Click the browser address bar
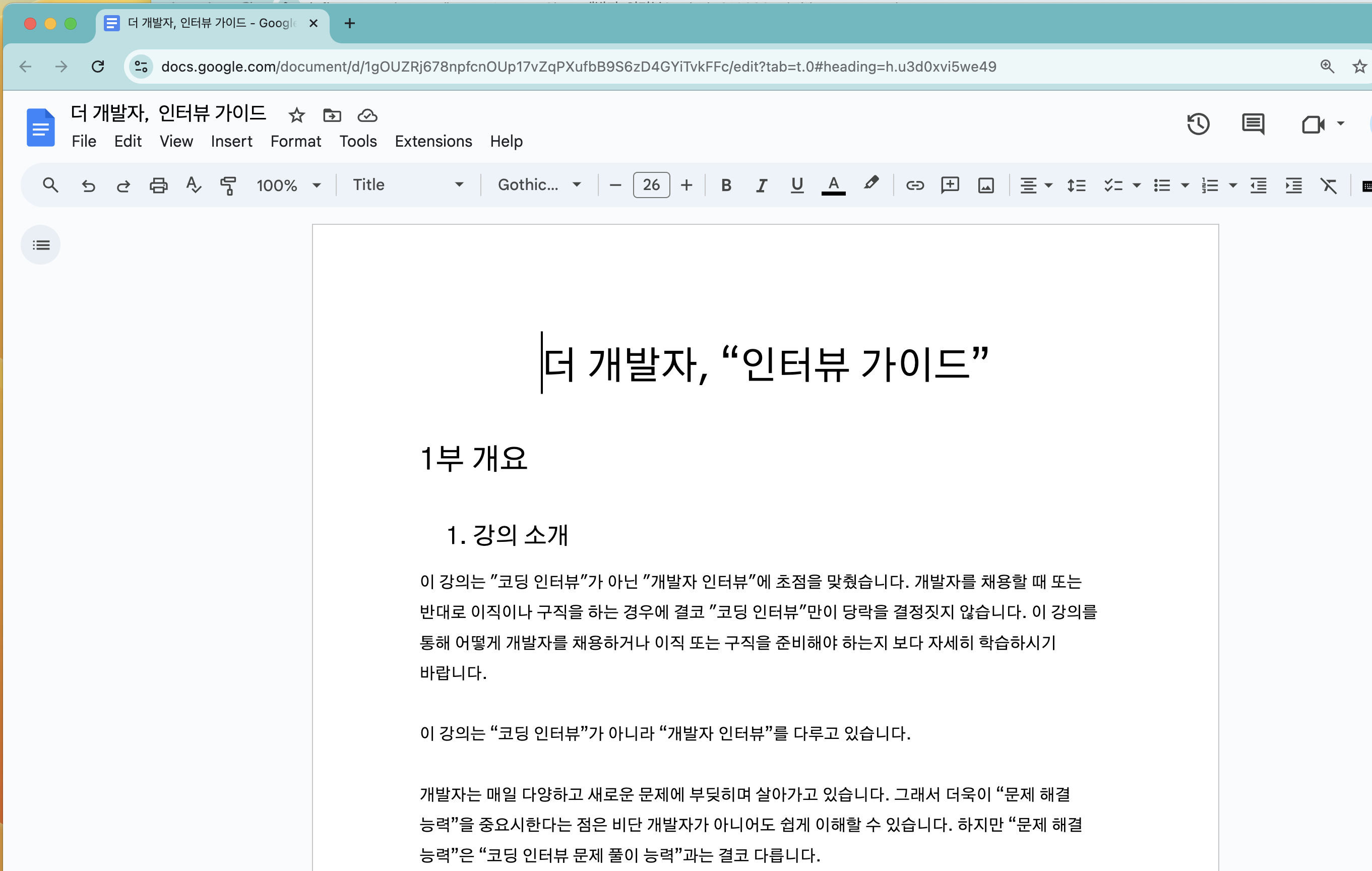Screen dimensions: 1372x871 point(578,67)
